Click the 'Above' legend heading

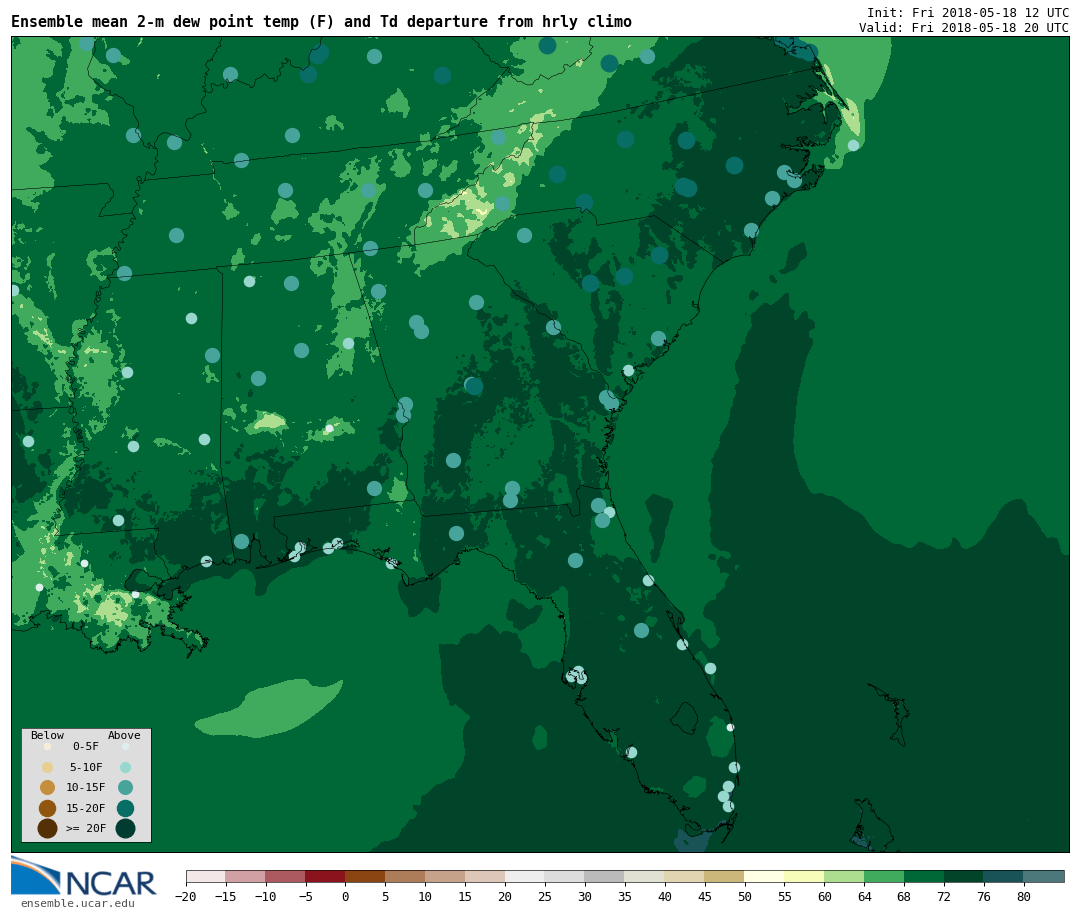[124, 735]
